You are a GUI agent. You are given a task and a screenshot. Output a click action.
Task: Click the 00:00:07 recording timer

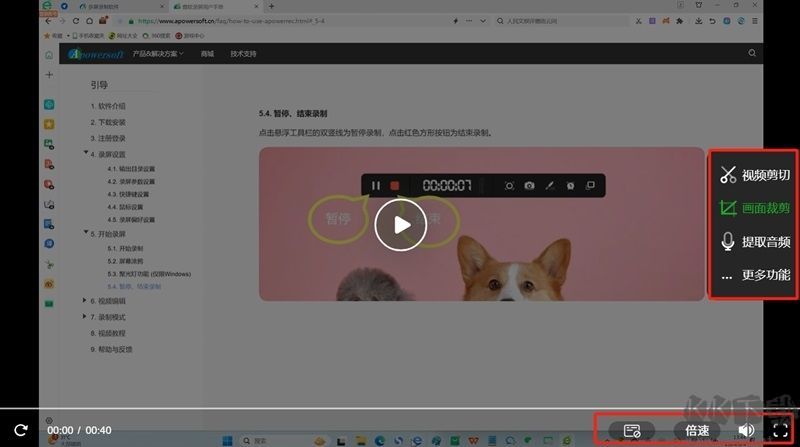447,186
